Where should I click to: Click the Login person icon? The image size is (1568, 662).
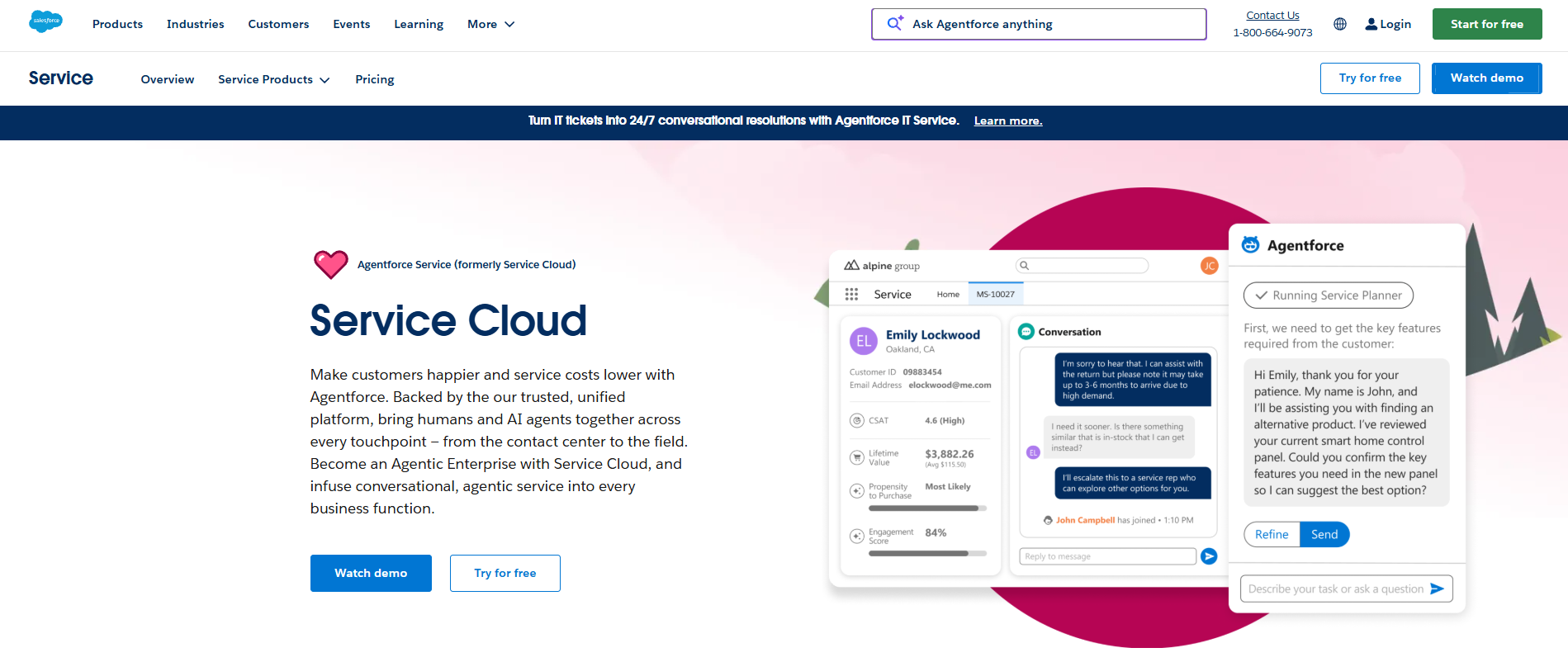click(1371, 24)
